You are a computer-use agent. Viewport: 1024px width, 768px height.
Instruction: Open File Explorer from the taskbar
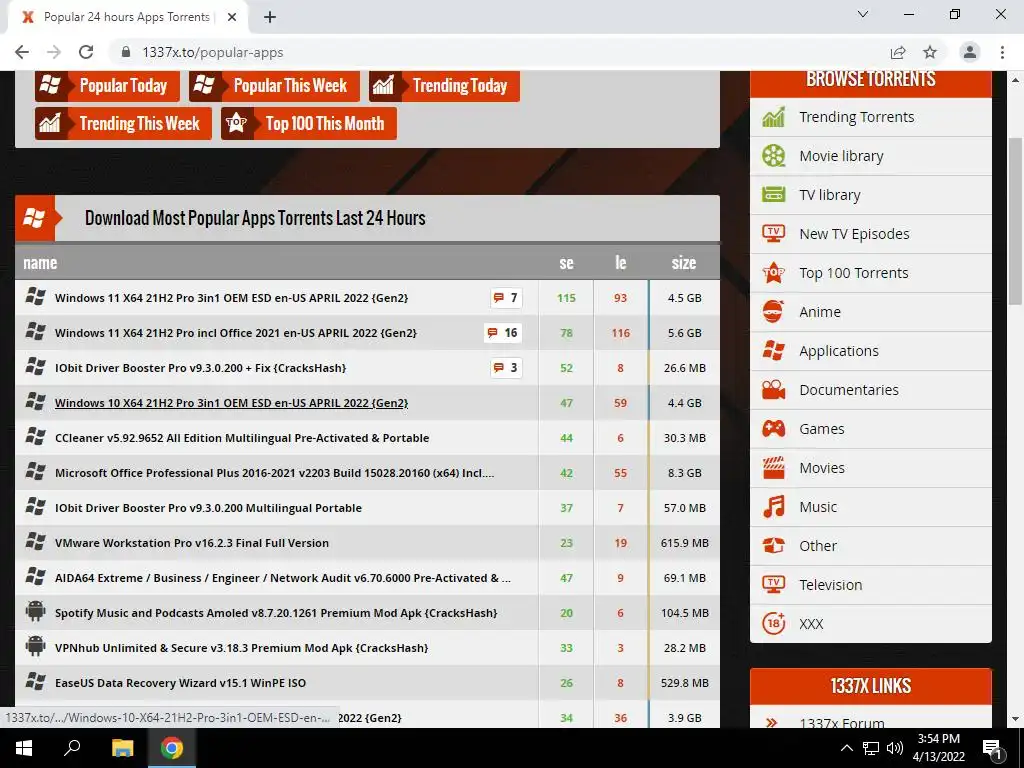click(x=122, y=748)
